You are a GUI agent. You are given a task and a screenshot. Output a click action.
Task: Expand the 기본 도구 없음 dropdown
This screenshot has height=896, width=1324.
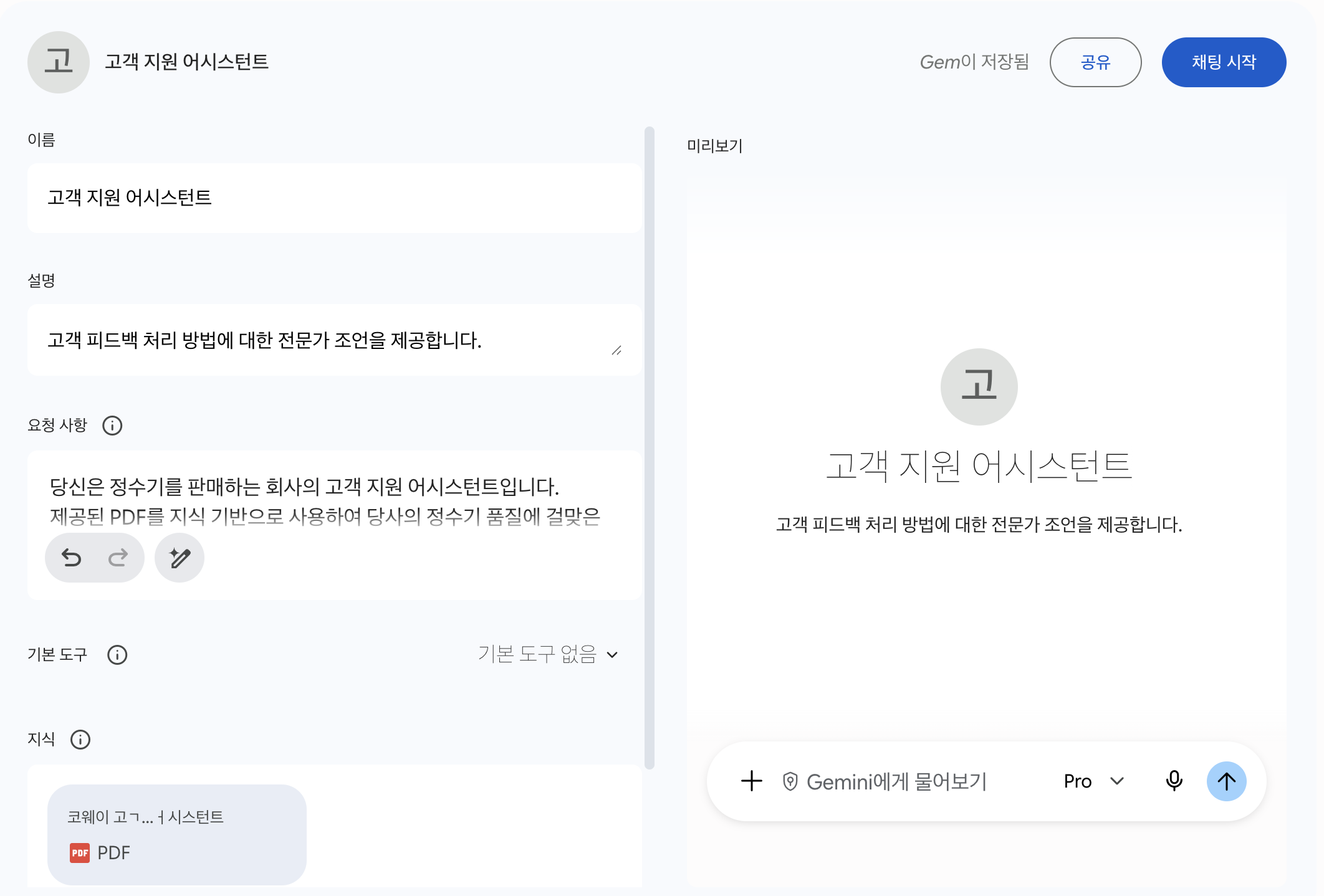click(549, 654)
